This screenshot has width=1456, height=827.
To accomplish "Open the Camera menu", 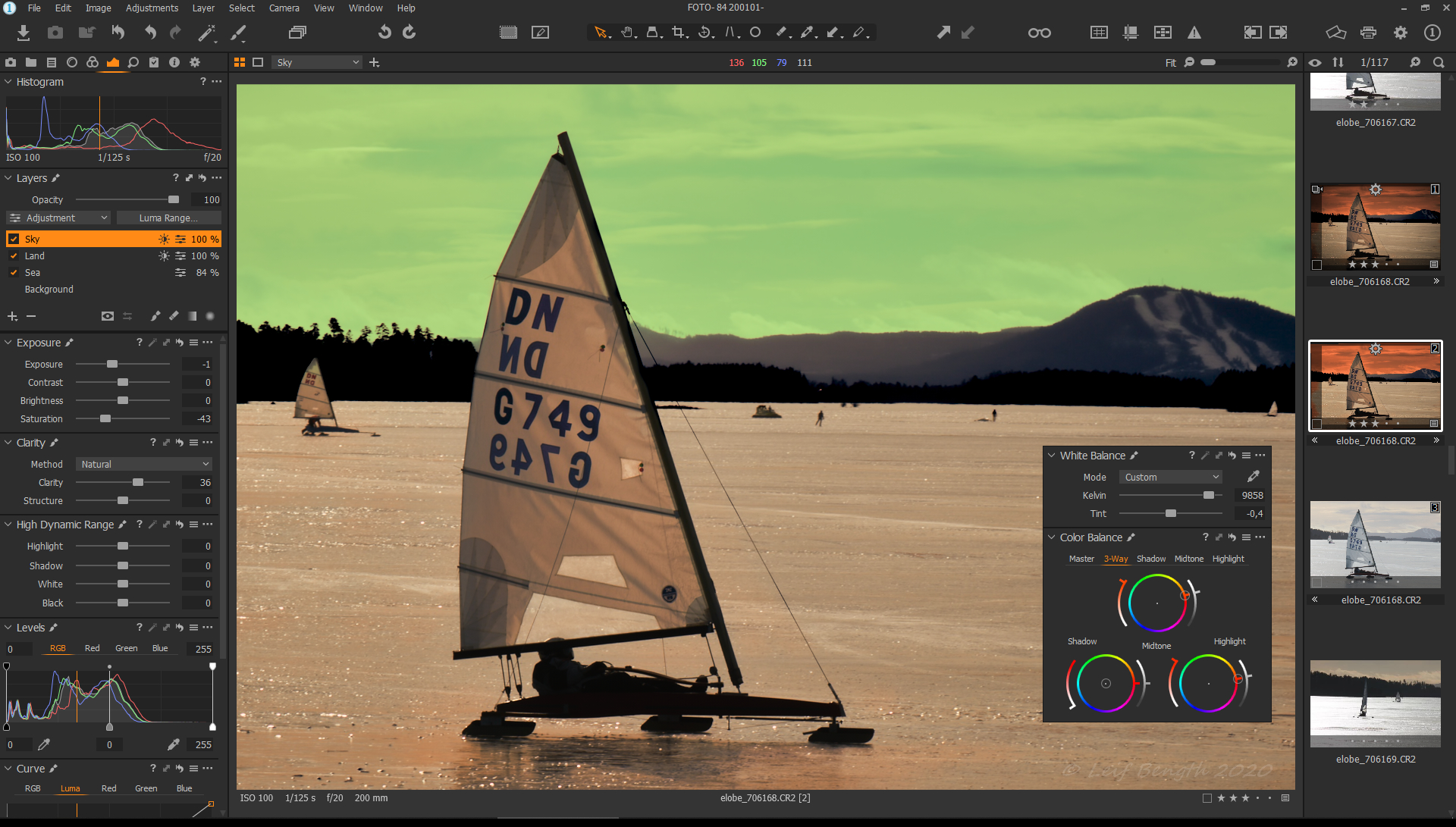I will click(284, 8).
